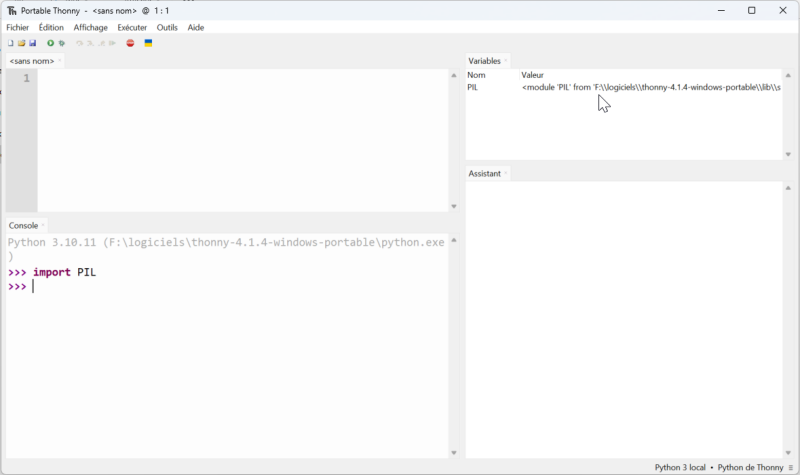Image resolution: width=800 pixels, height=475 pixels.
Task: Close the Console panel tab
Action: click(43, 225)
